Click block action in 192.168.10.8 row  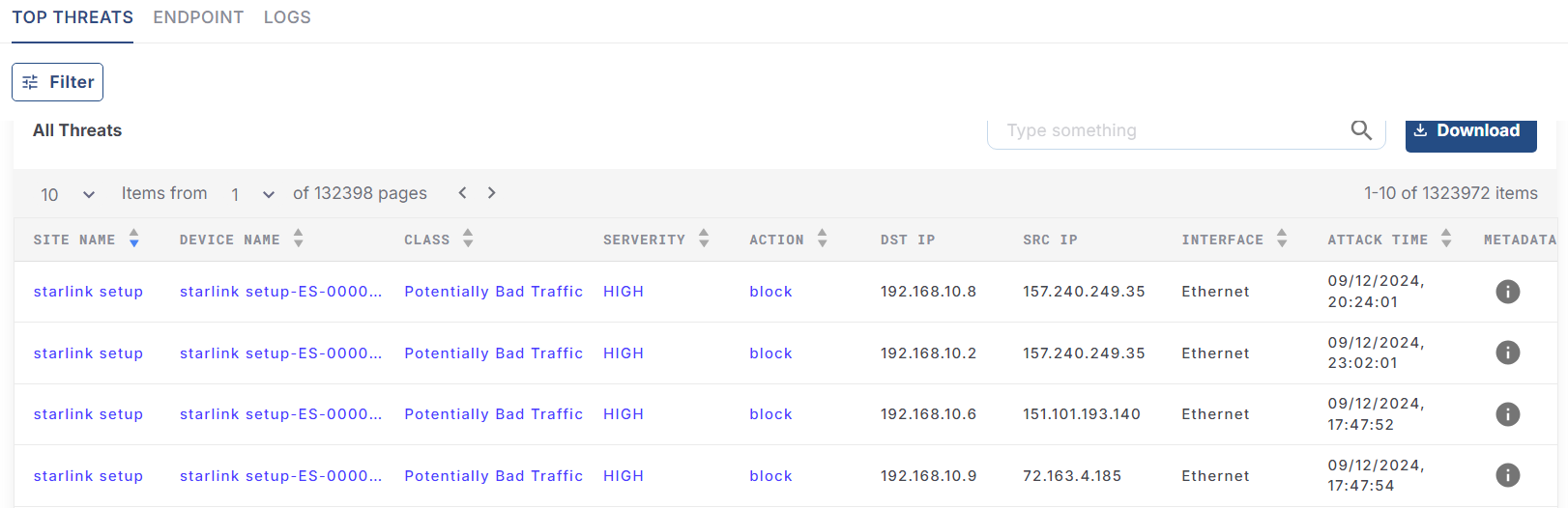[x=770, y=292]
